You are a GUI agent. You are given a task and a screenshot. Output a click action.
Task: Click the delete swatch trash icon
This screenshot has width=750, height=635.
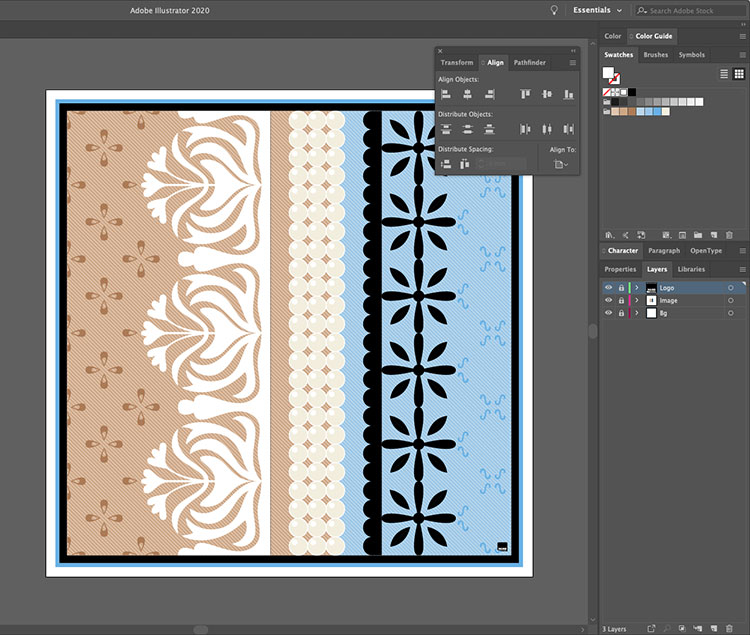[x=728, y=235]
